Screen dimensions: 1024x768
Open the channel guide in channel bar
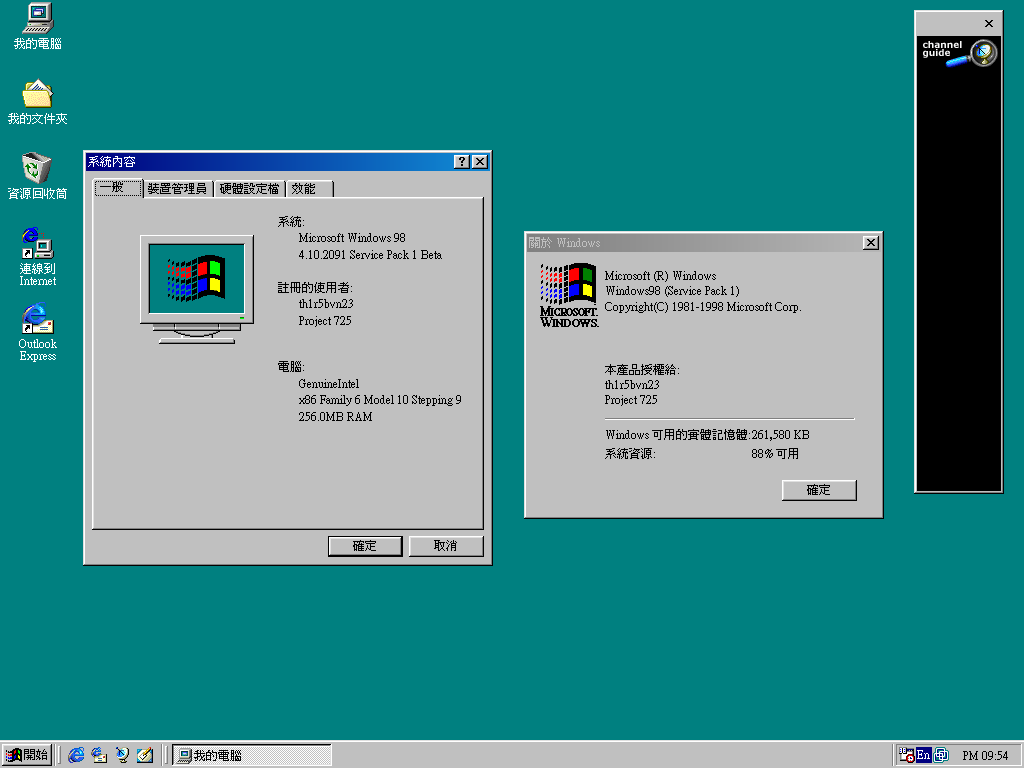click(959, 53)
